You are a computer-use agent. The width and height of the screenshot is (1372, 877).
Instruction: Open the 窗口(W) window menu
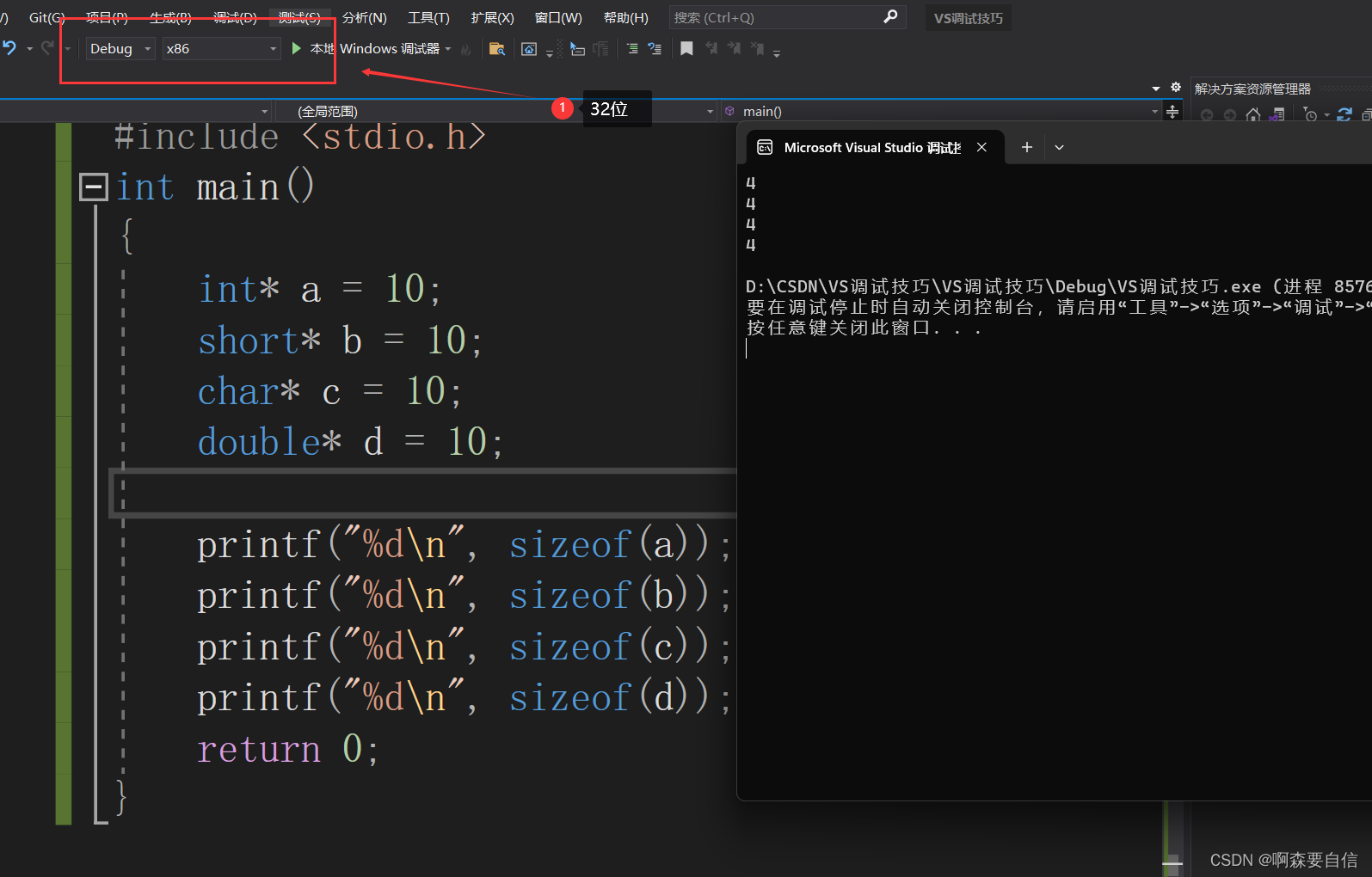tap(558, 17)
